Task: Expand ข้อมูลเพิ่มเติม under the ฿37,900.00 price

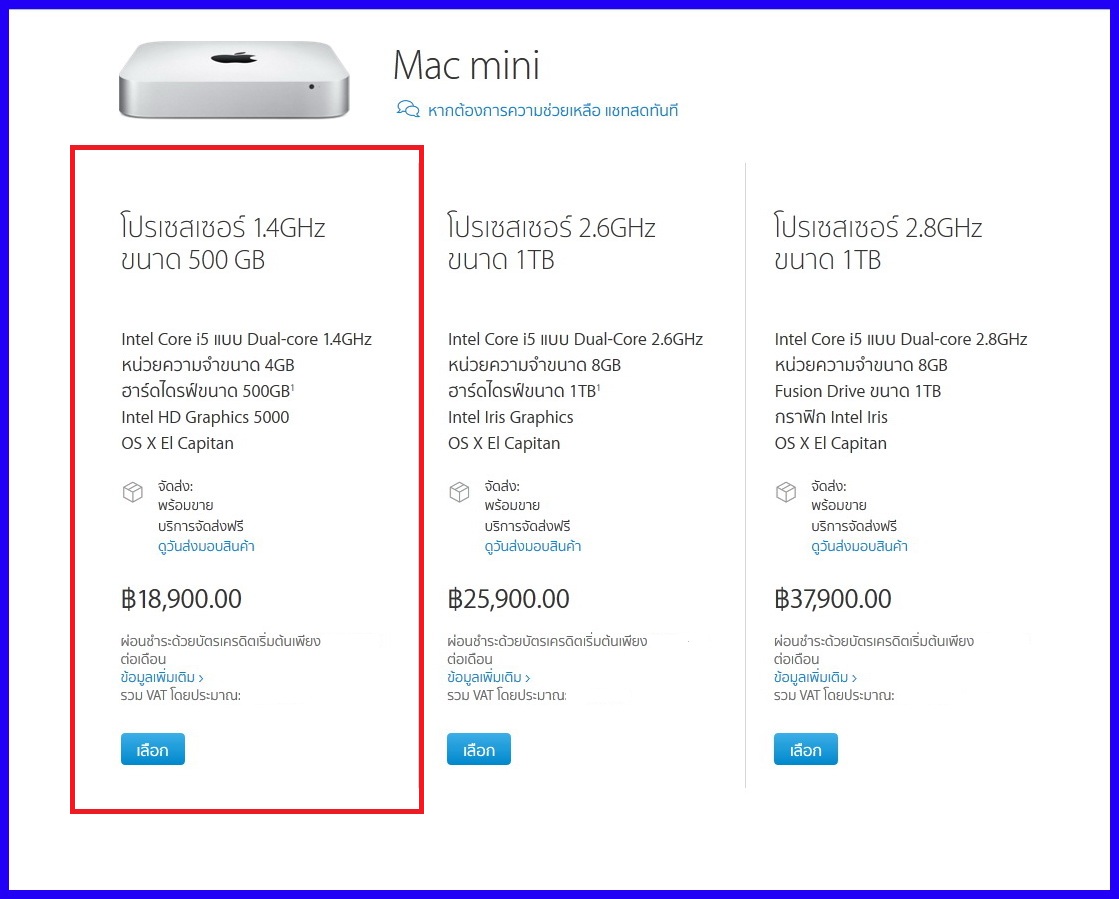Action: click(815, 677)
